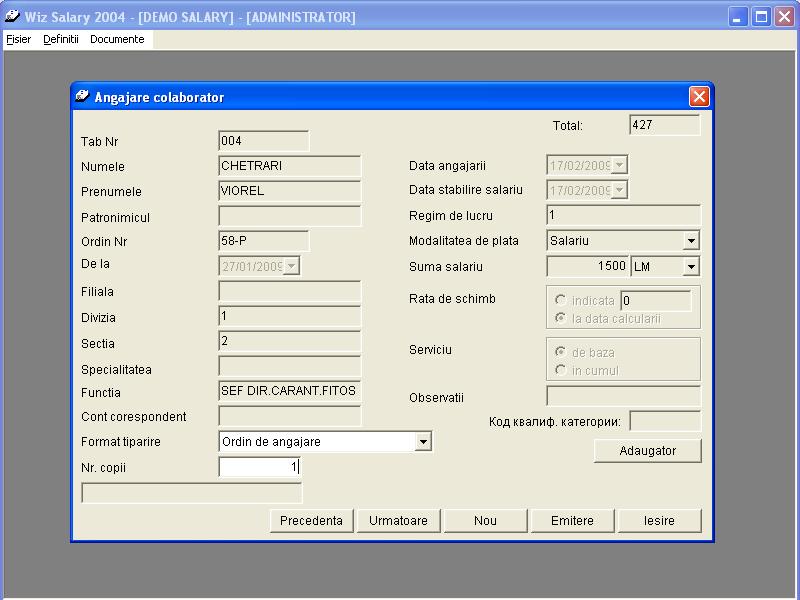Open the Documente menu

click(x=117, y=40)
